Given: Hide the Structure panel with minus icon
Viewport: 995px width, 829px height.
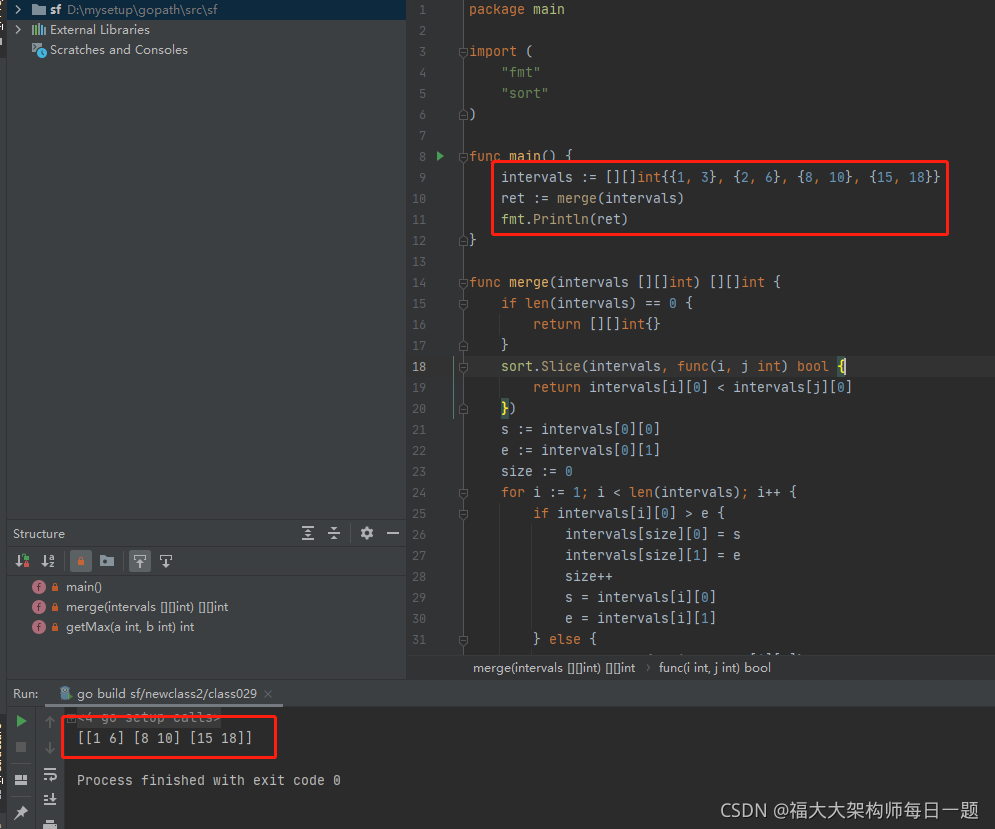Looking at the screenshot, I should [x=393, y=533].
